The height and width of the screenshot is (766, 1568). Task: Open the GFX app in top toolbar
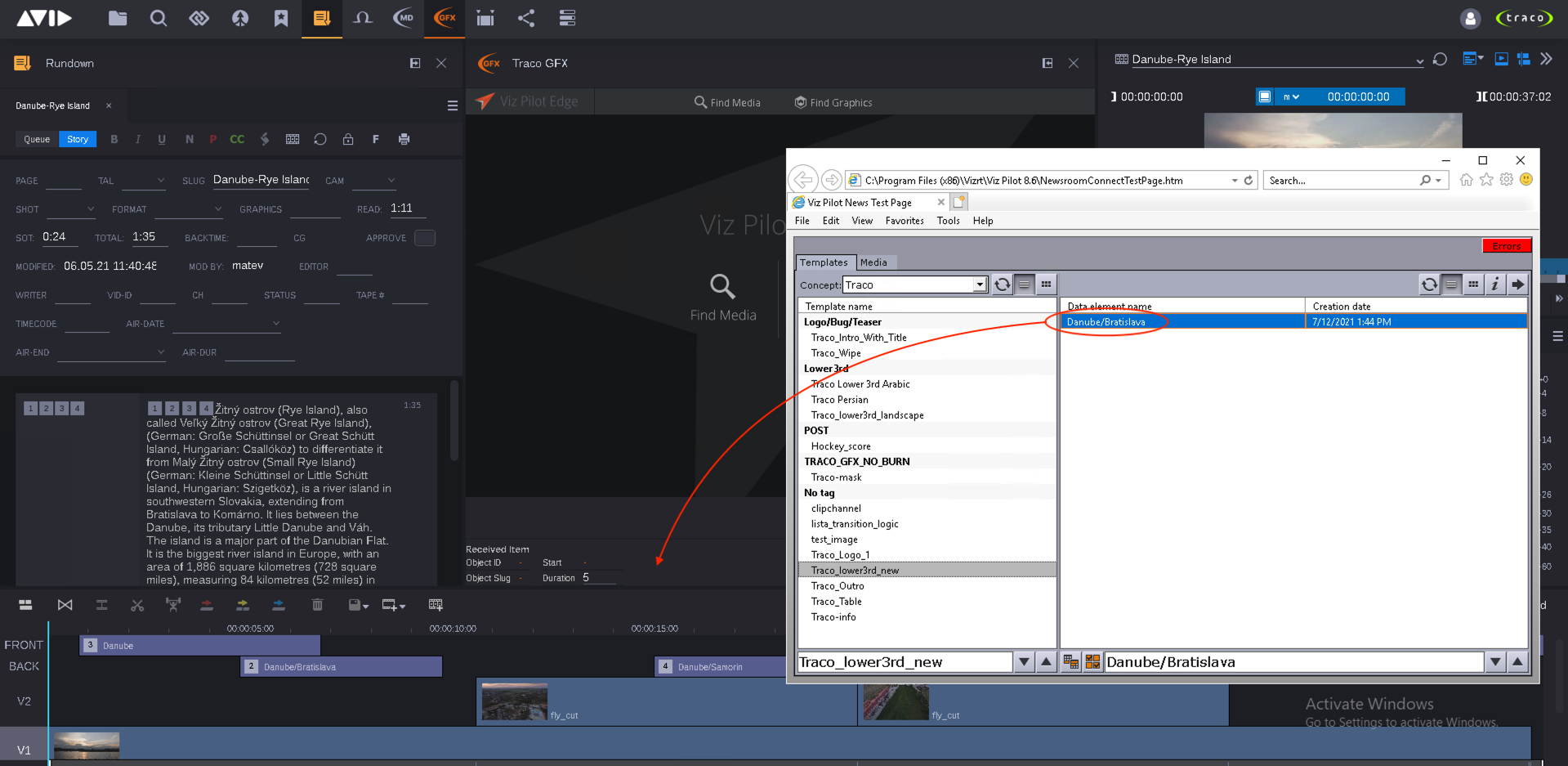pyautogui.click(x=444, y=18)
